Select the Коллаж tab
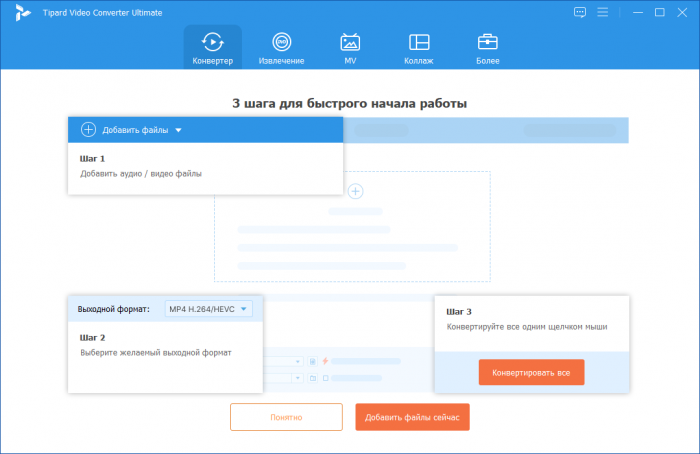 (x=419, y=48)
